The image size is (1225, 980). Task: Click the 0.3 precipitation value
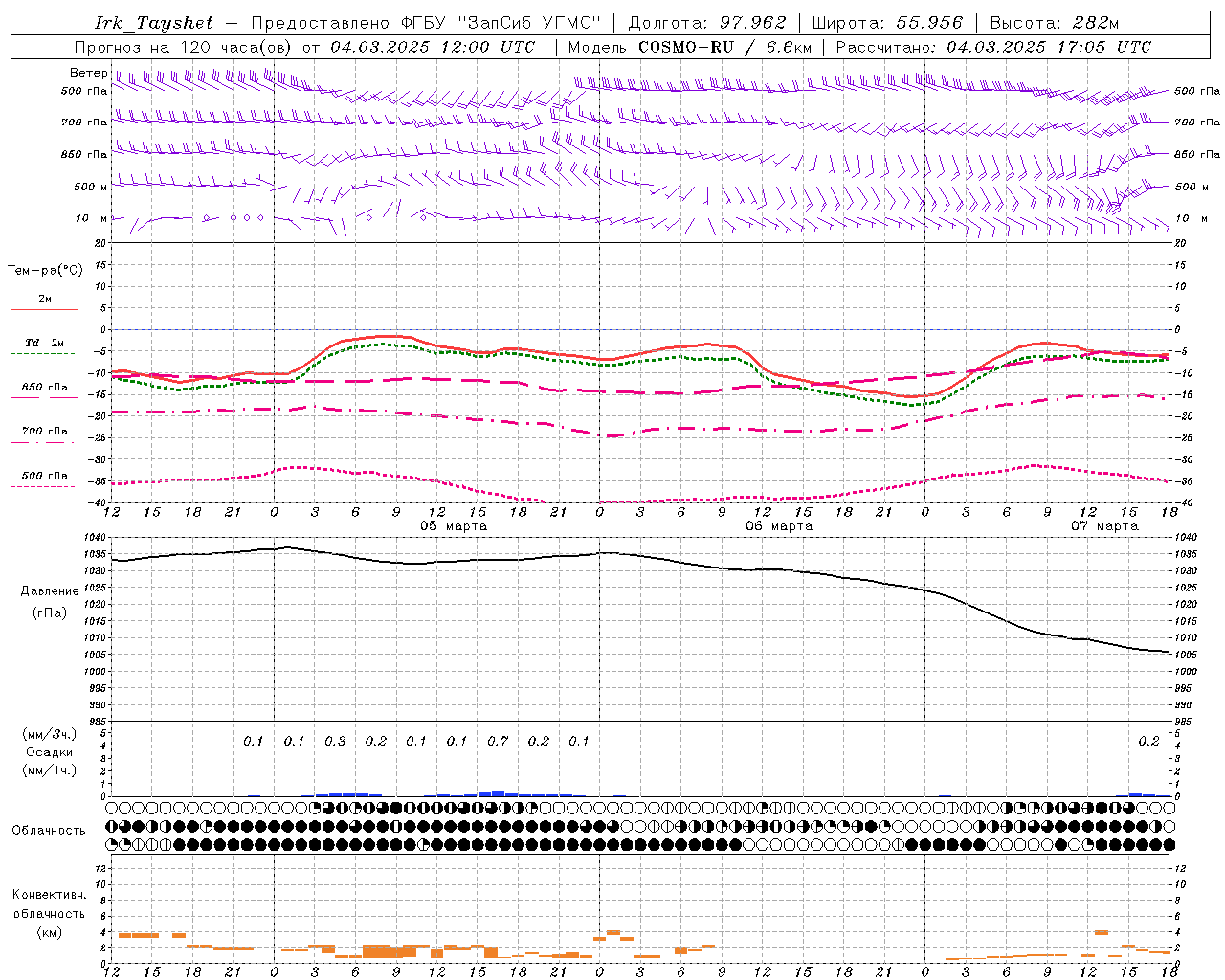click(x=335, y=742)
